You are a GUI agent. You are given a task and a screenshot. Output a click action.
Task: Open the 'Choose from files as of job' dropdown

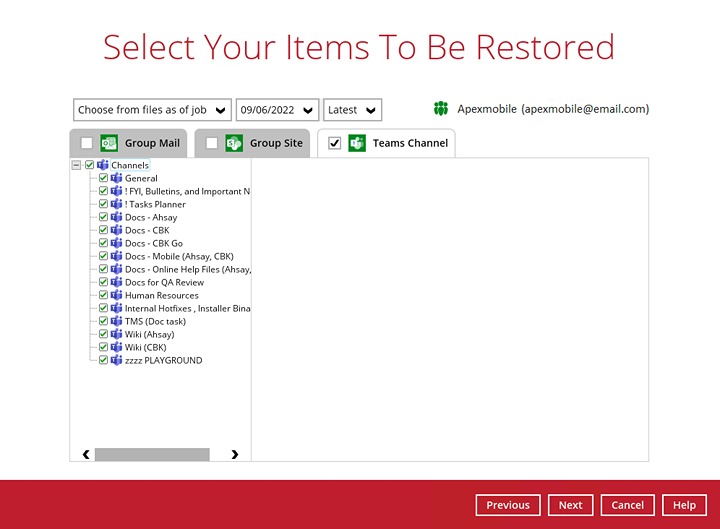152,110
